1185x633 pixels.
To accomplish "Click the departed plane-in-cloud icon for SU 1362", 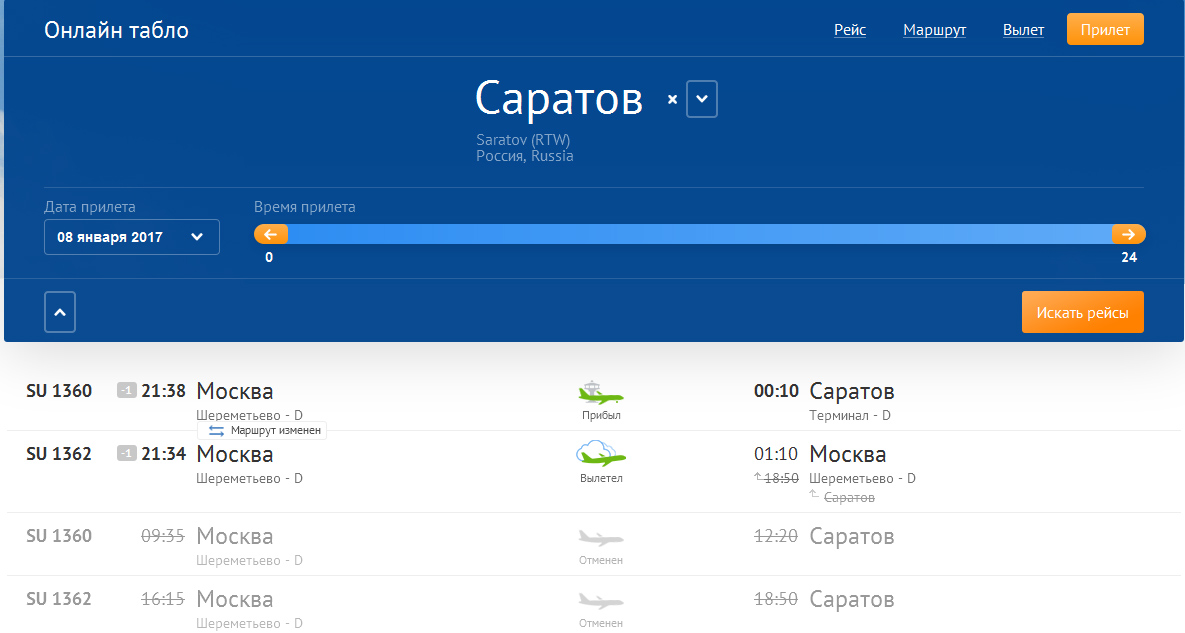I will [x=601, y=454].
